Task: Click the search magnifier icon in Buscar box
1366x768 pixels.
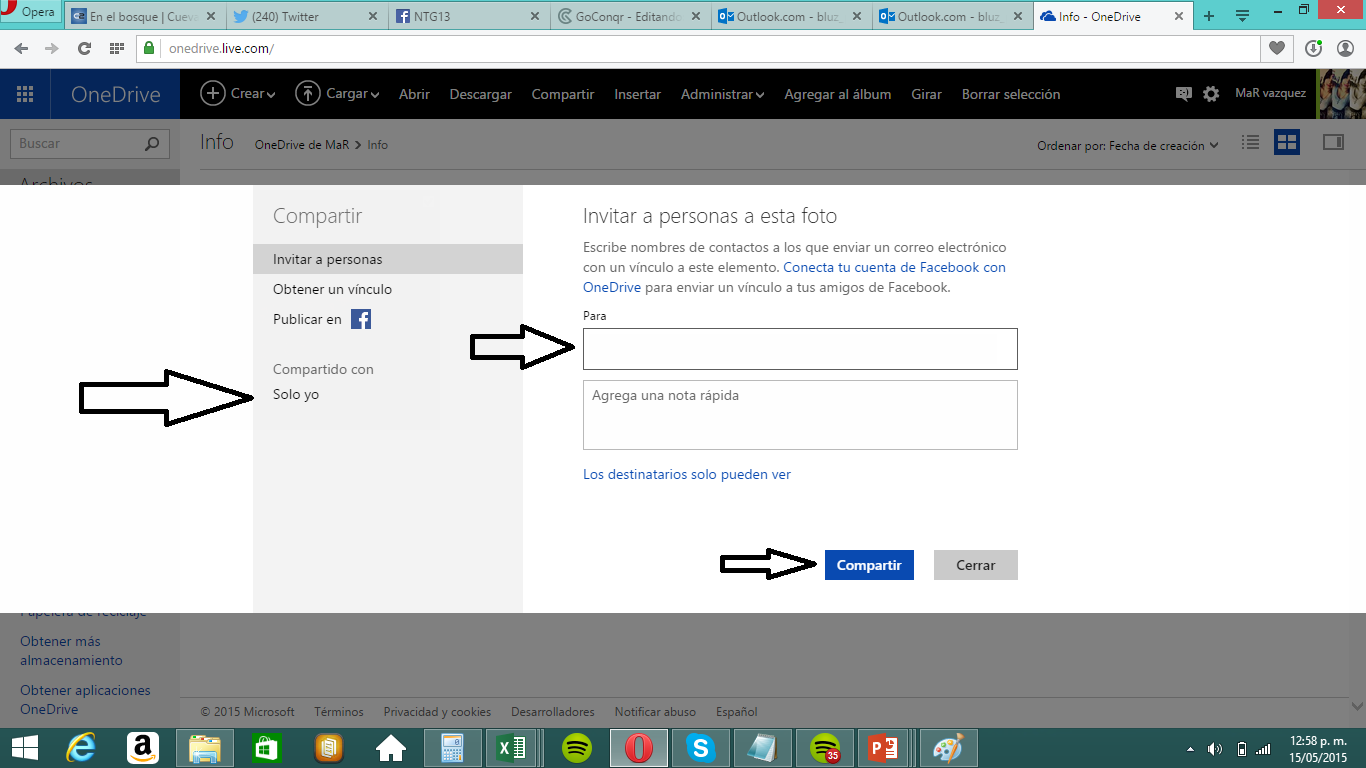Action: tap(152, 144)
